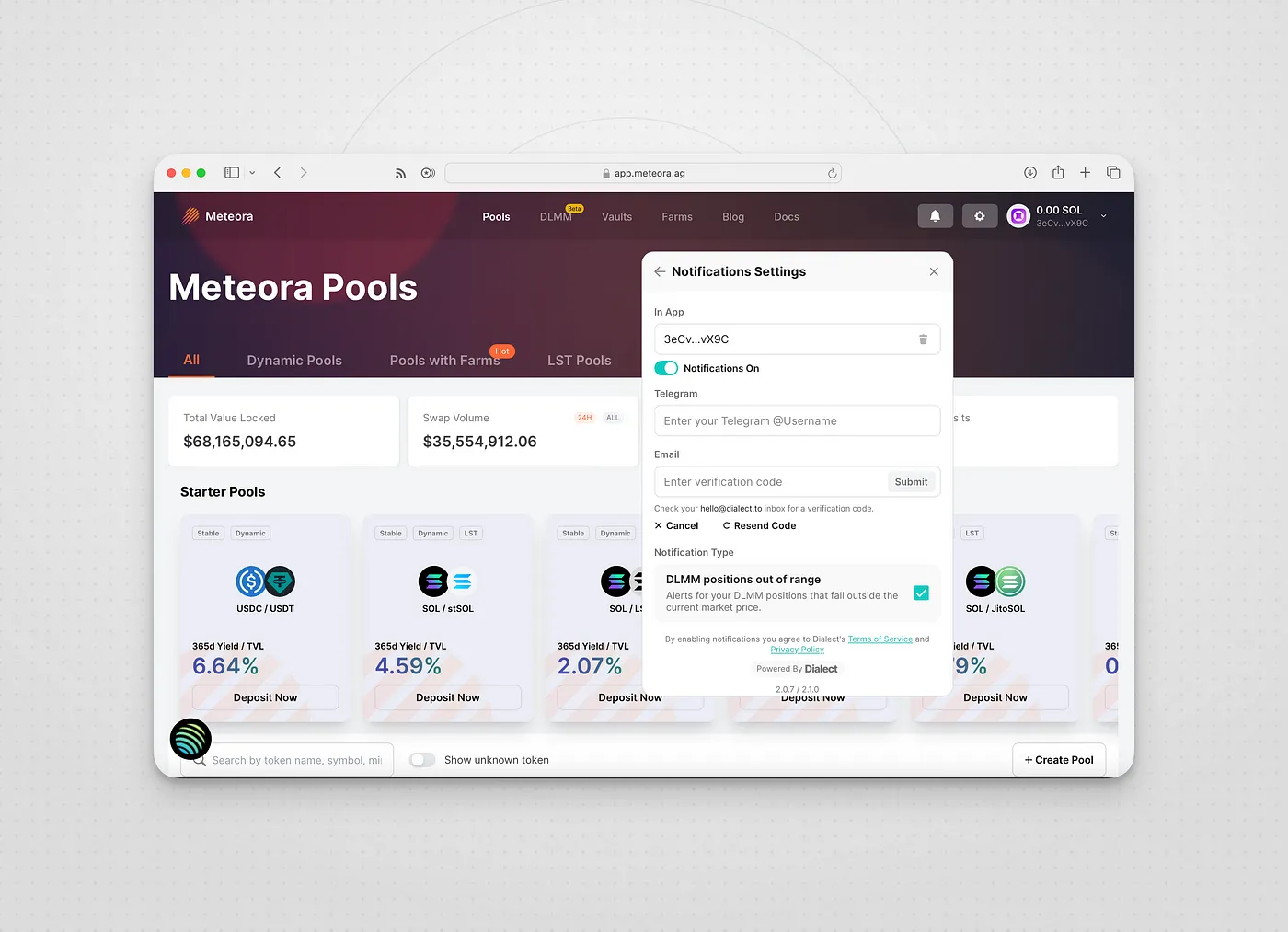Toggle the Notifications On switch
Image resolution: width=1288 pixels, height=932 pixels.
666,368
